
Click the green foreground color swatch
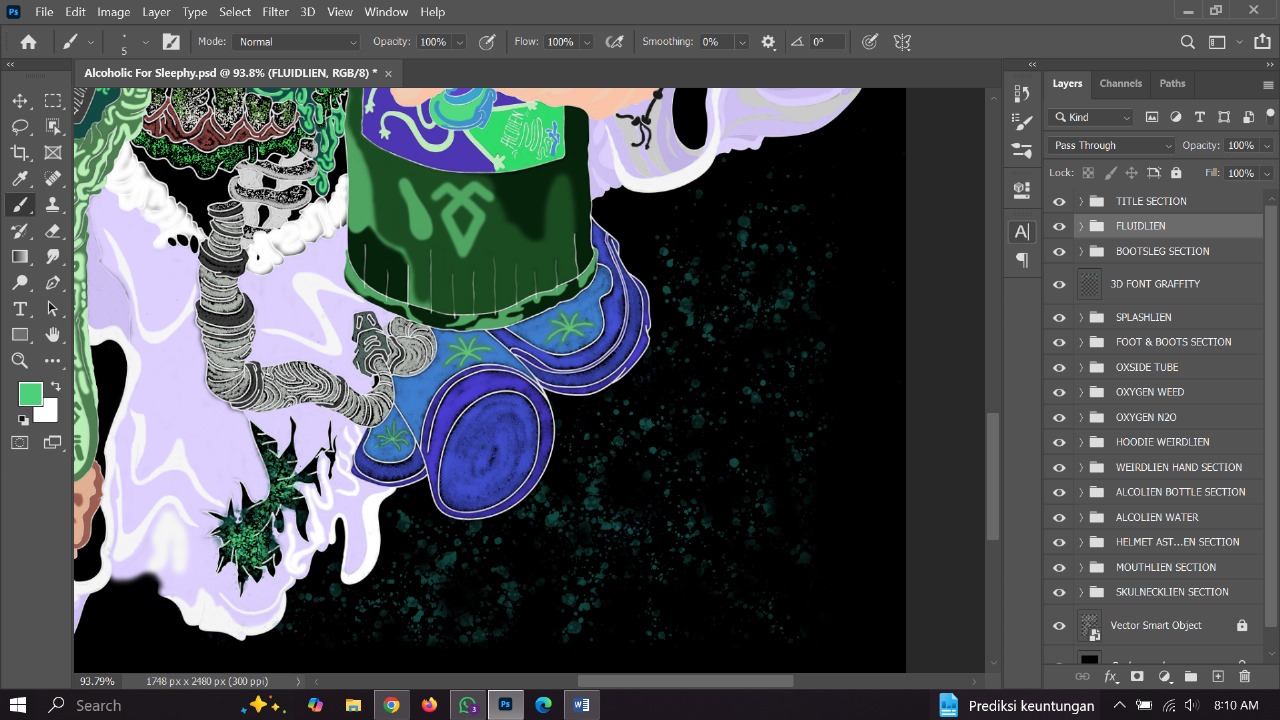30,394
